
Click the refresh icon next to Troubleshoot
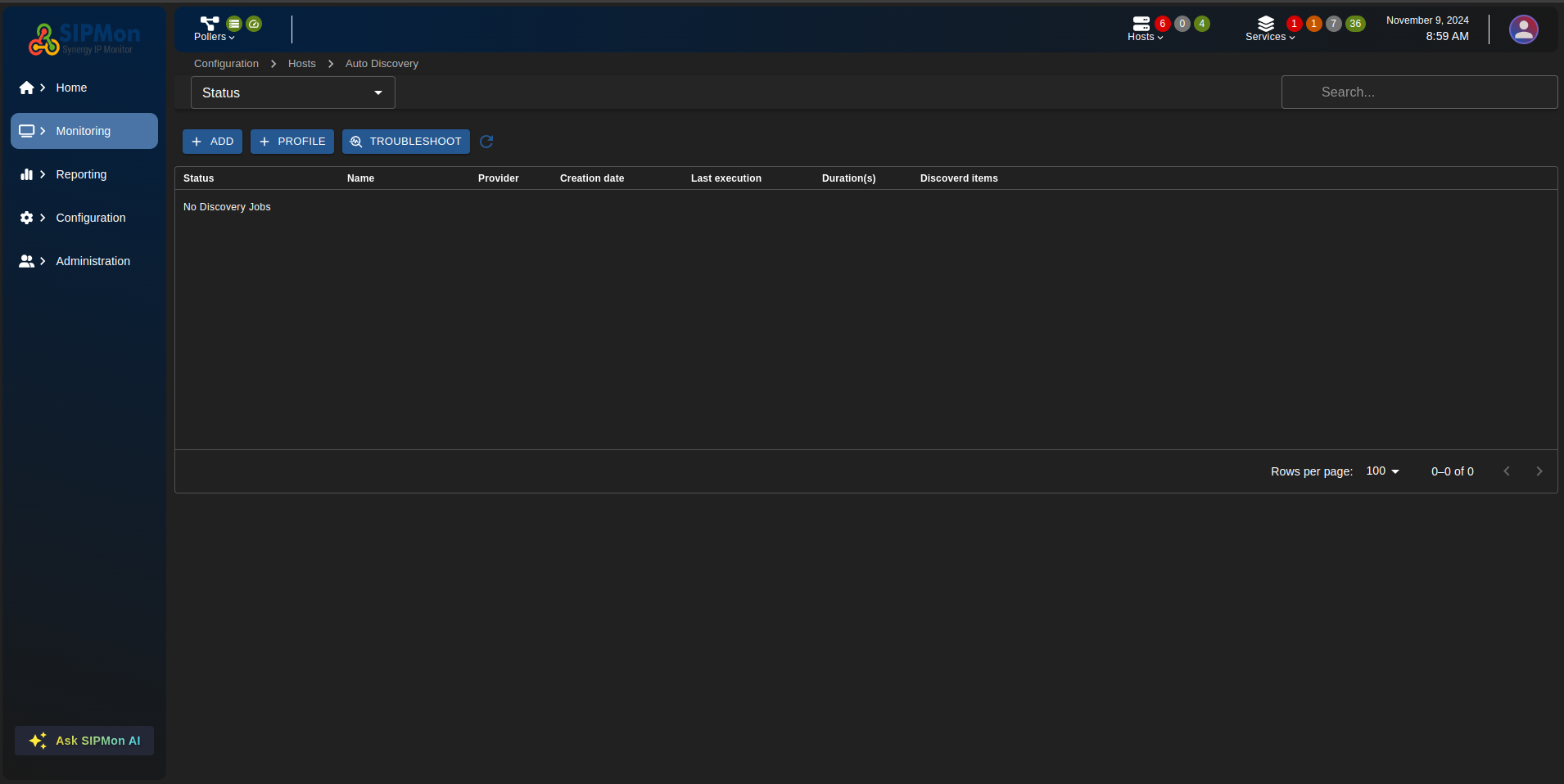click(486, 142)
